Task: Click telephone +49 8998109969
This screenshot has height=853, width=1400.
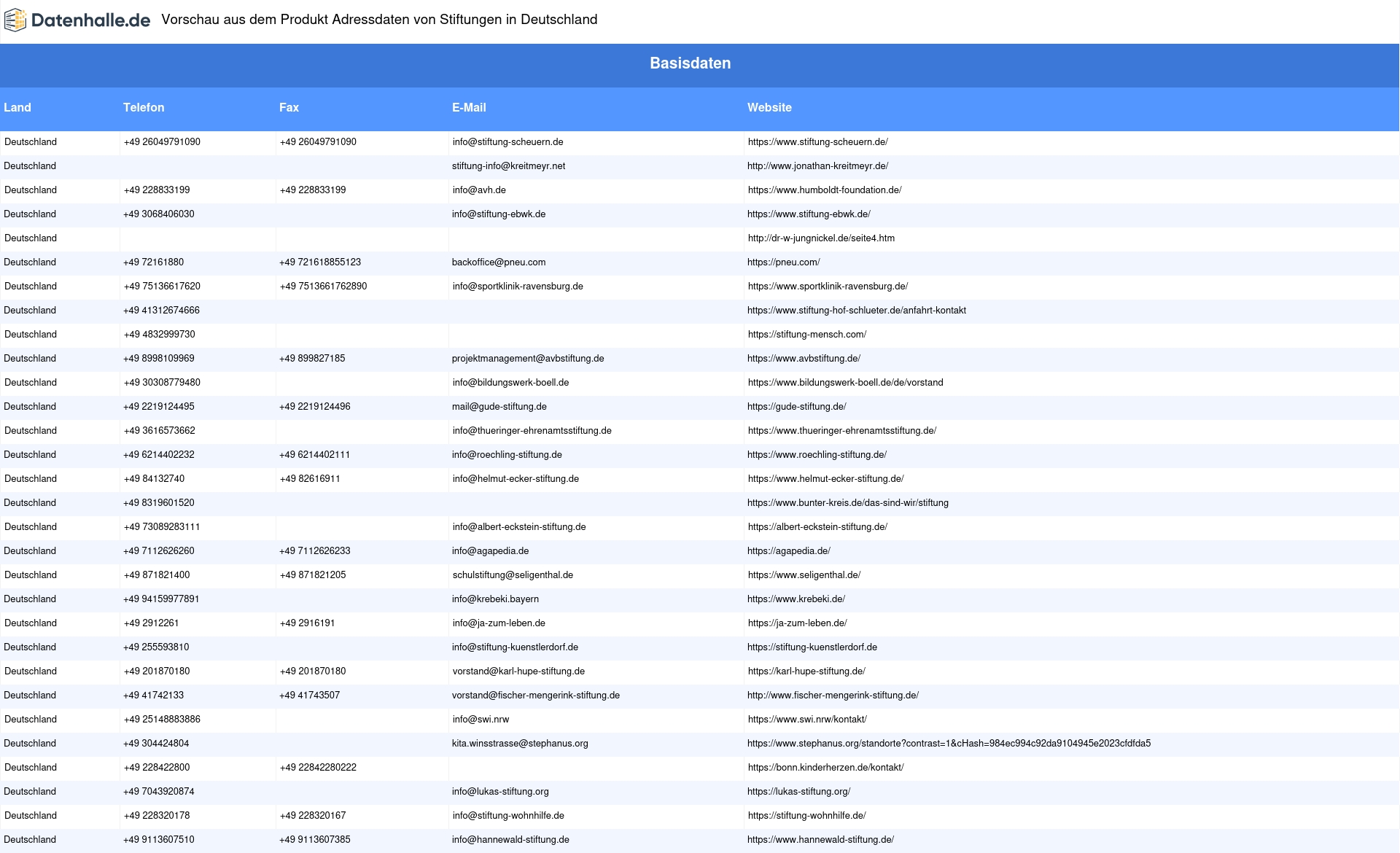Action: point(159,359)
